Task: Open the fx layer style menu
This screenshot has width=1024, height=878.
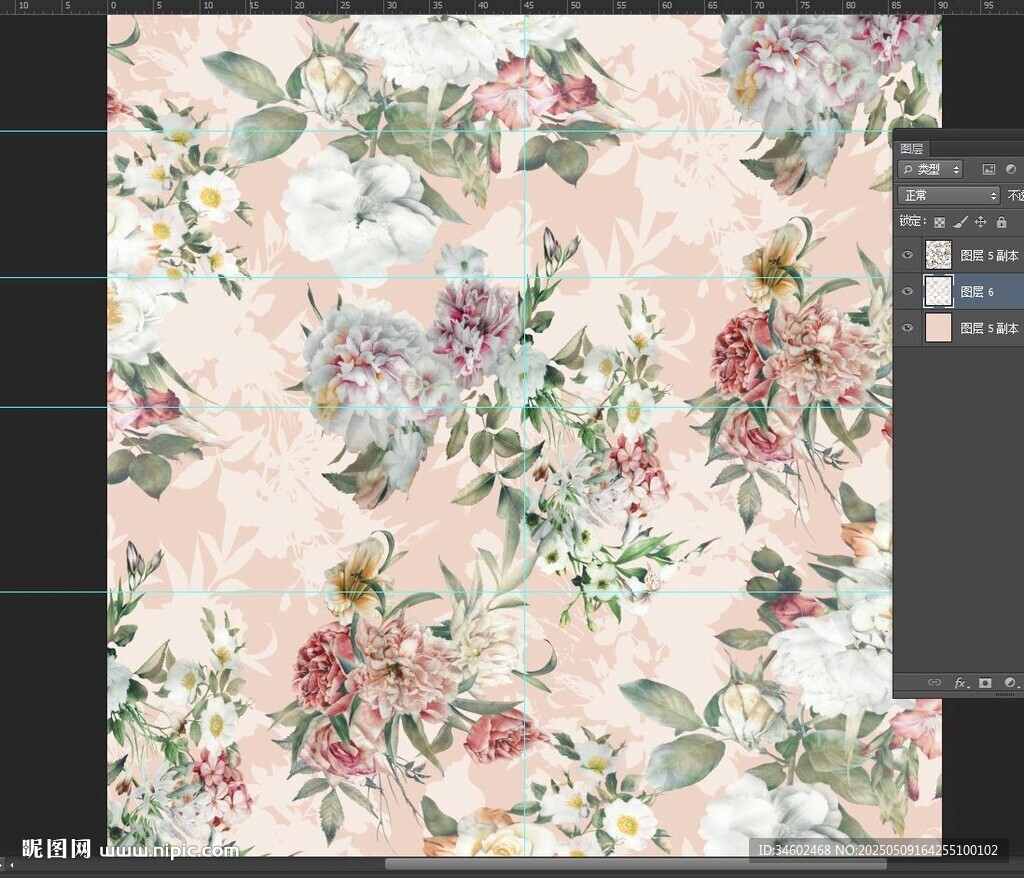Action: (961, 683)
